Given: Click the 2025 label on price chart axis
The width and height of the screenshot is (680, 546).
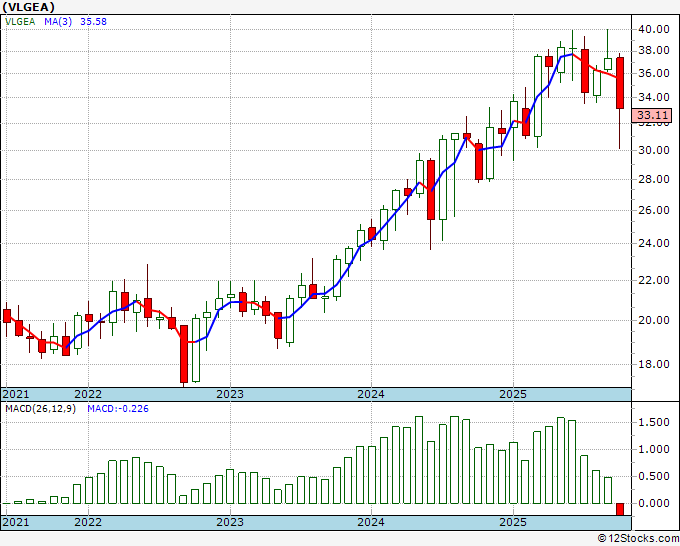Looking at the screenshot, I should [513, 394].
